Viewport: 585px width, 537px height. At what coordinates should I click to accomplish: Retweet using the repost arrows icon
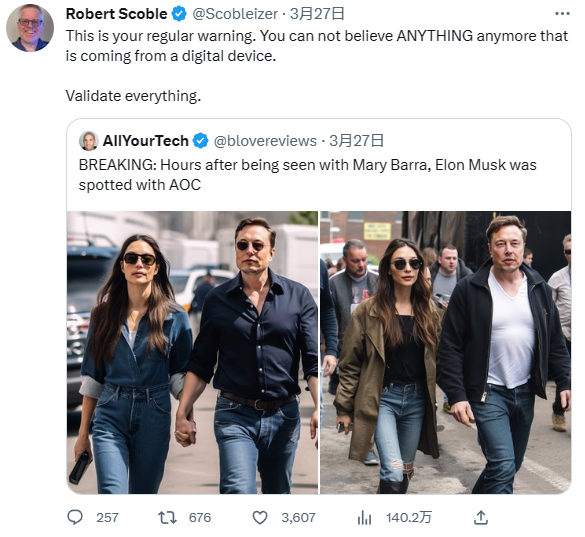pos(167,518)
